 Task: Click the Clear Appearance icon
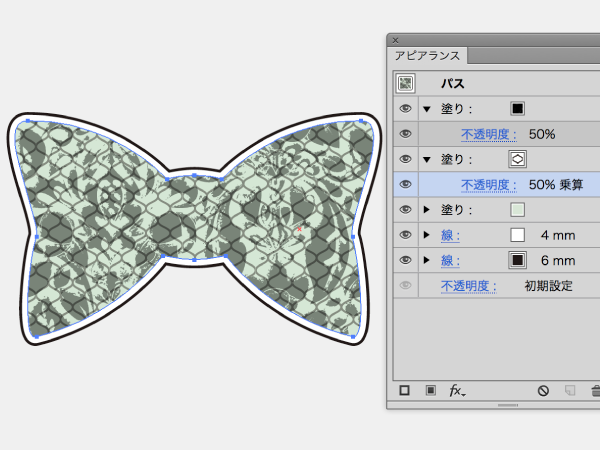[x=543, y=391]
